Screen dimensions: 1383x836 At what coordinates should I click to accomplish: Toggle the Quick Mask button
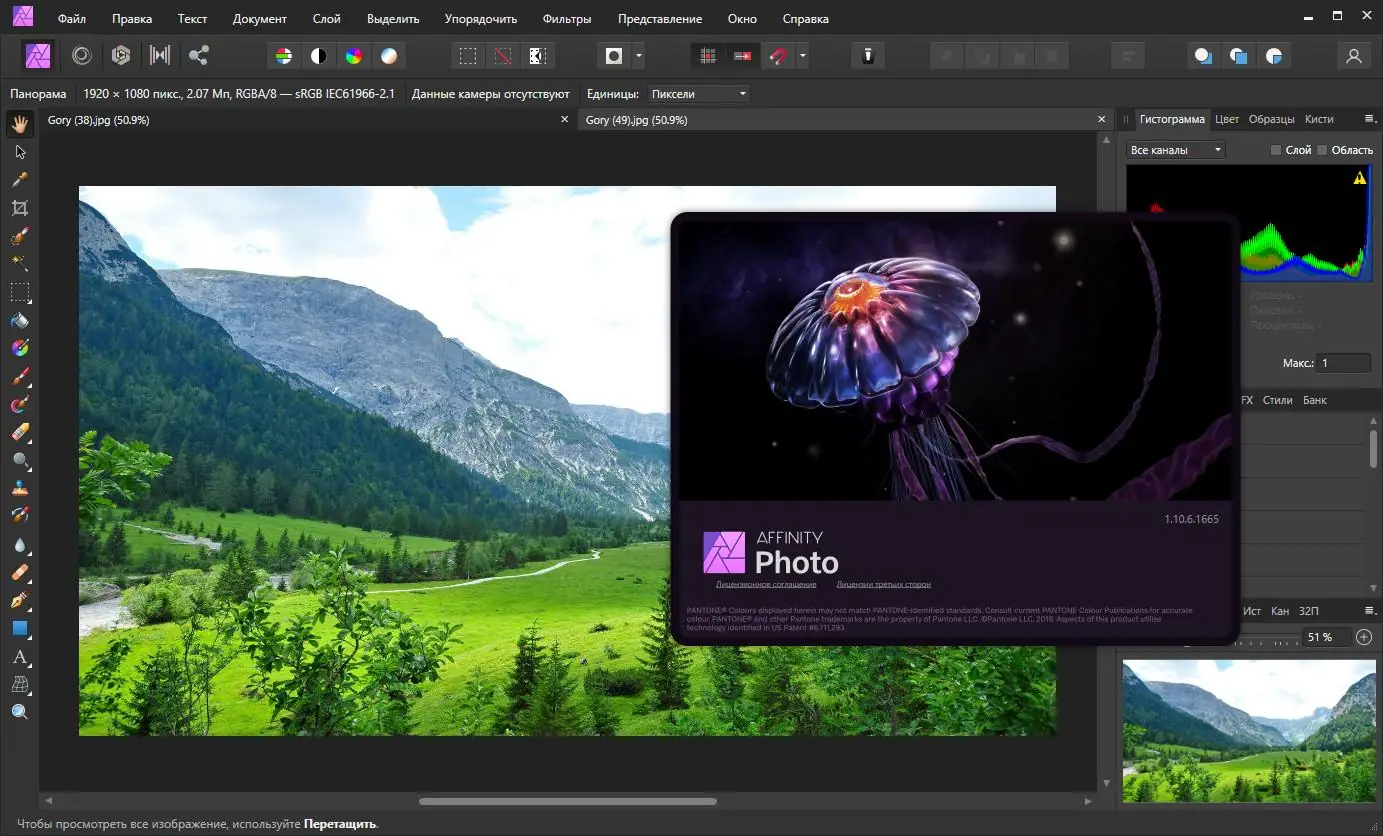[x=614, y=56]
